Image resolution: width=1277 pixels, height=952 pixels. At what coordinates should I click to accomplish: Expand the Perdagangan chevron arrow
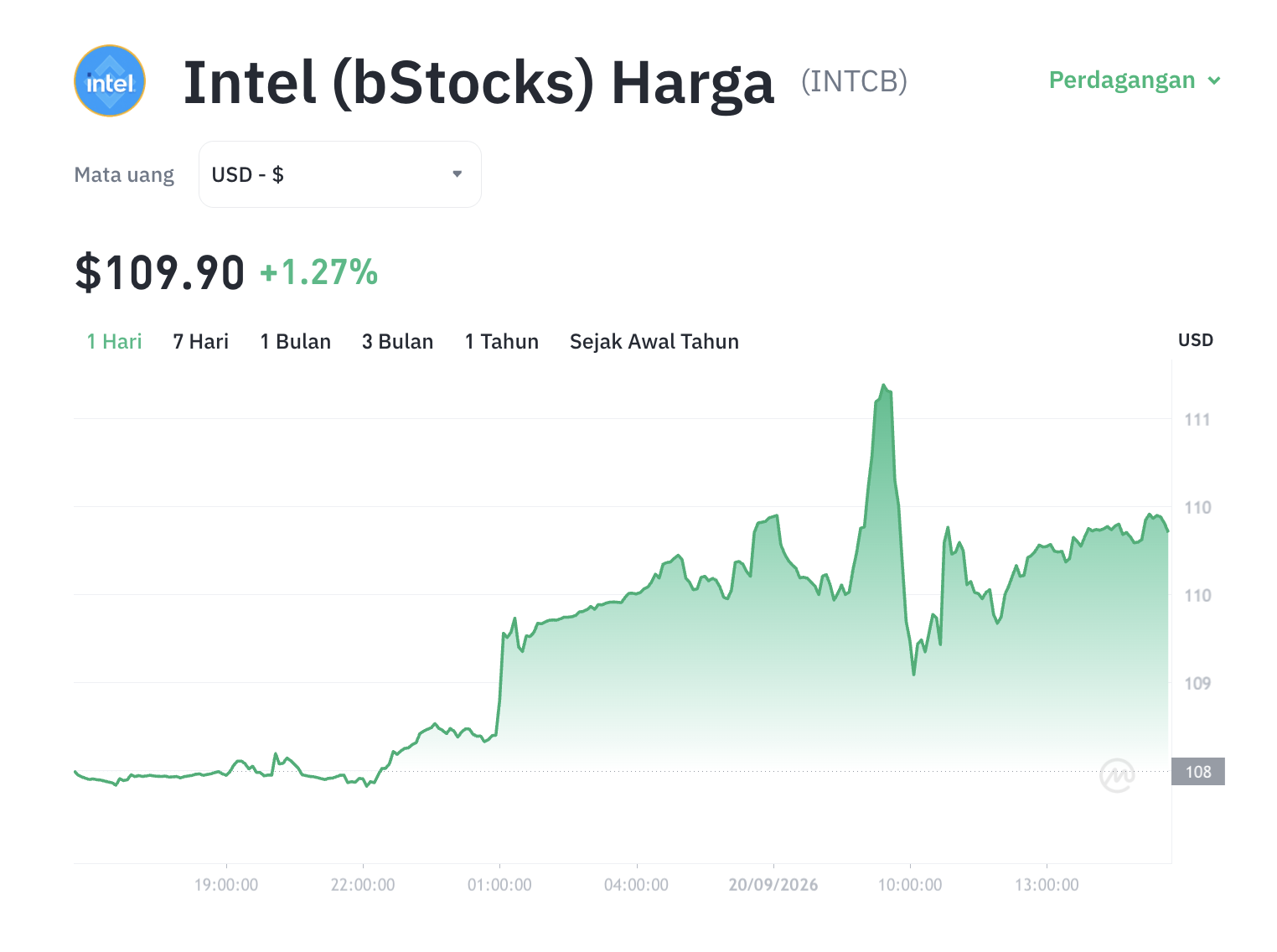[1214, 80]
